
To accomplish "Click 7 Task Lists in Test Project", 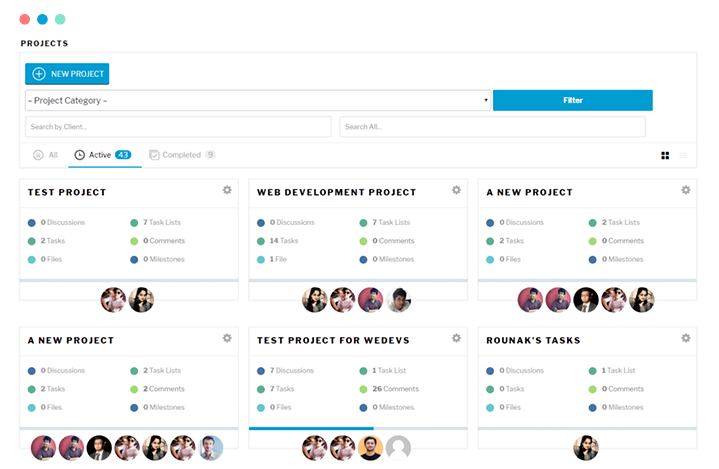I will click(162, 222).
